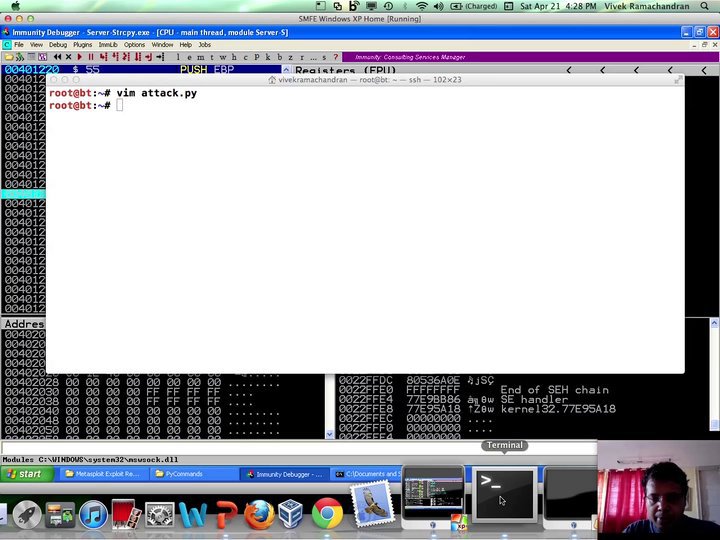Show references via 'r' toolbar button
The height and width of the screenshot is (540, 720).
[x=302, y=57]
